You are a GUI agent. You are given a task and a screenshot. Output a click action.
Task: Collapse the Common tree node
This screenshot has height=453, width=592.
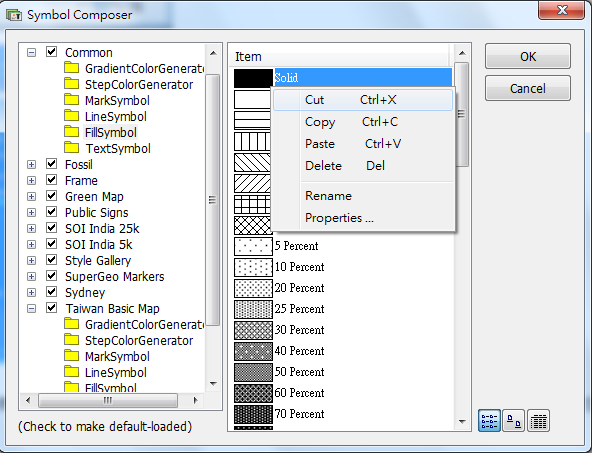32,52
